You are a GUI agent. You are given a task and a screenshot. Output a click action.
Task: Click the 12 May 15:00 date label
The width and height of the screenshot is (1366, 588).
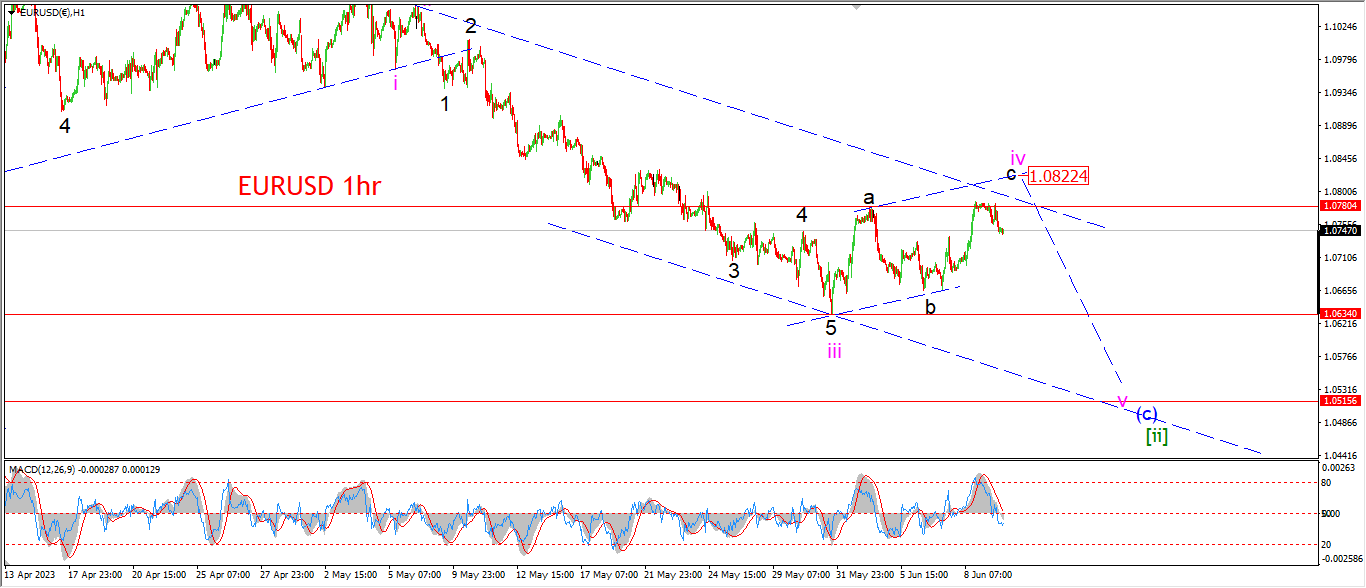pyautogui.click(x=544, y=576)
